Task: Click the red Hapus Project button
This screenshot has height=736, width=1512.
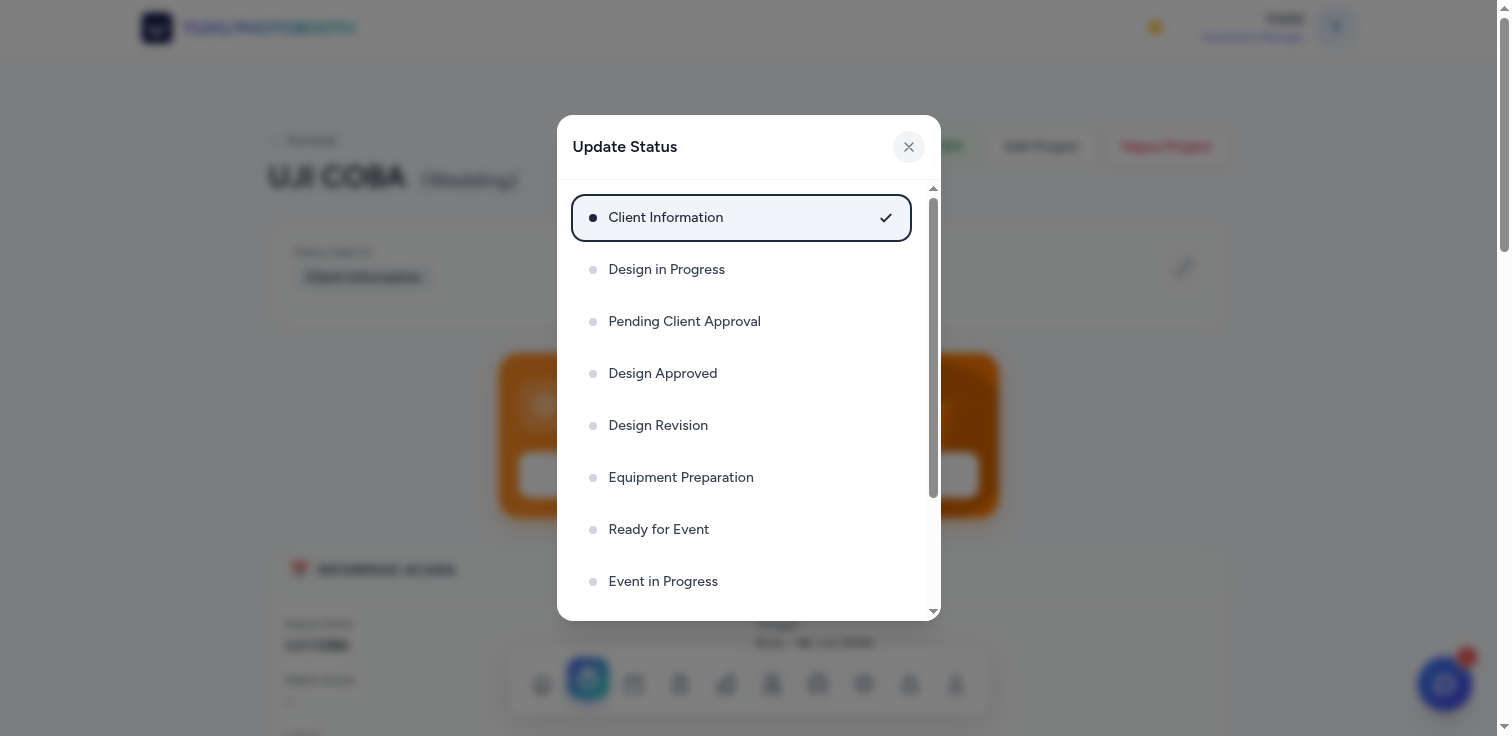Action: coord(1166,147)
